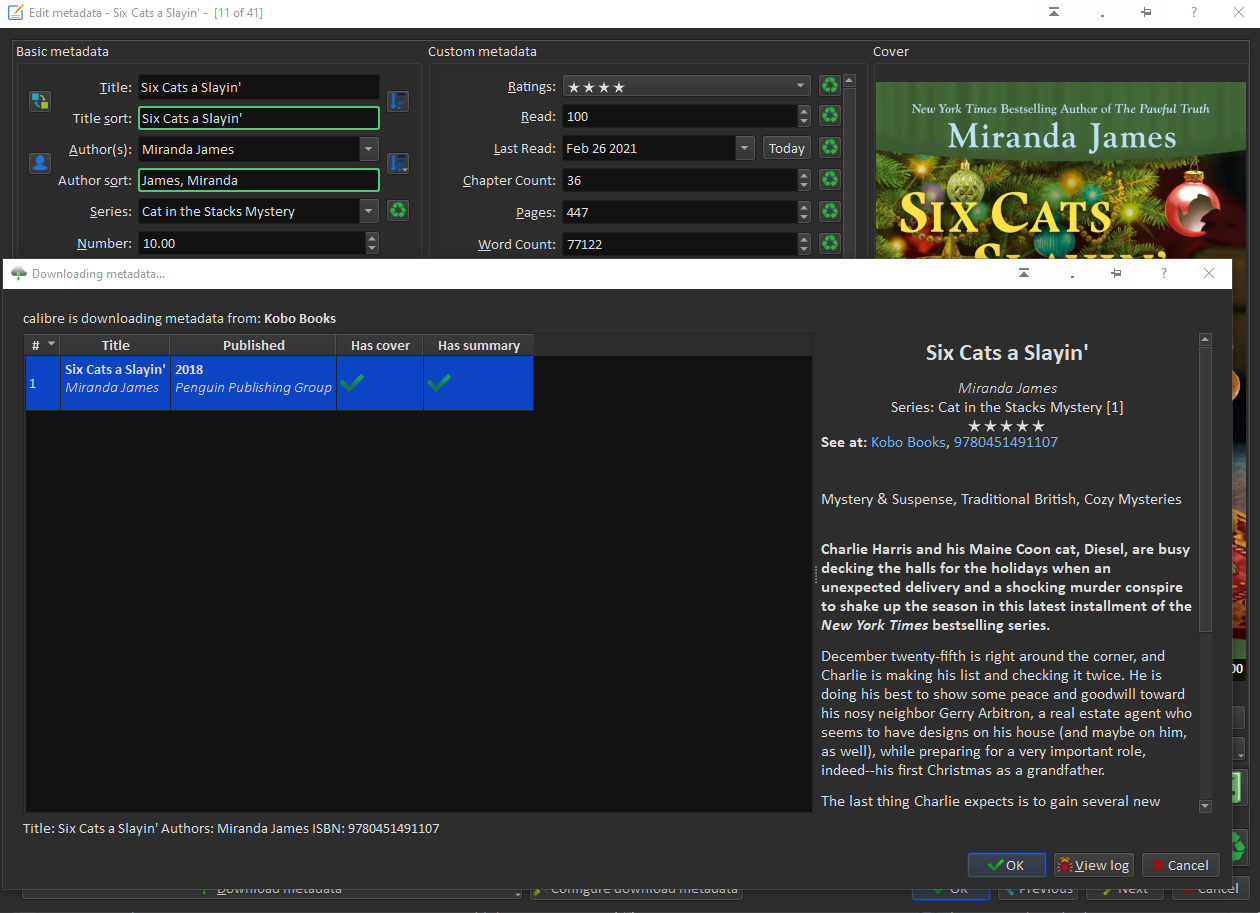Click the book description vertical scrollbar
Viewport: 1260px width, 913px height.
click(x=1205, y=490)
